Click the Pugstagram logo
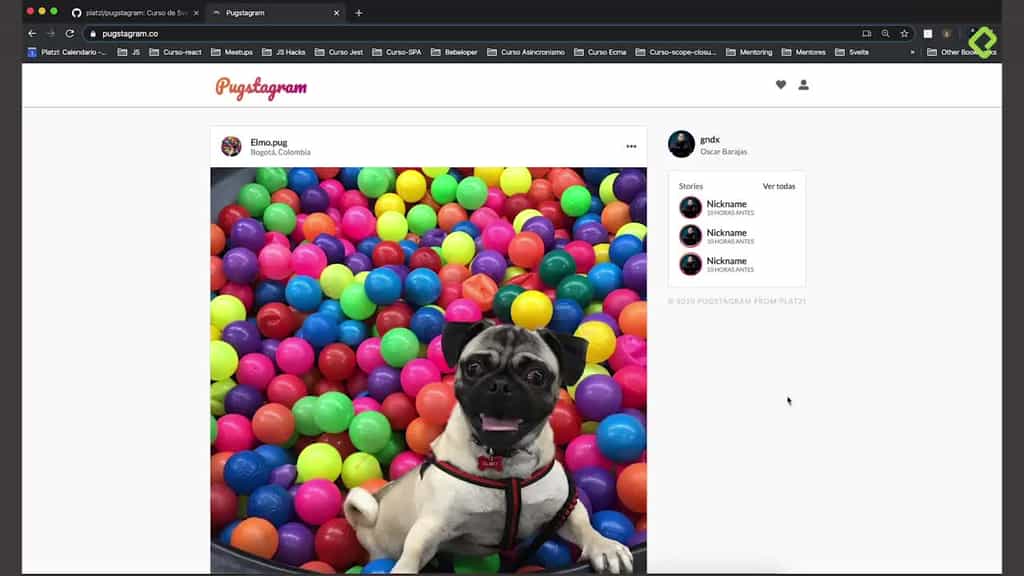This screenshot has width=1024, height=576. (261, 88)
